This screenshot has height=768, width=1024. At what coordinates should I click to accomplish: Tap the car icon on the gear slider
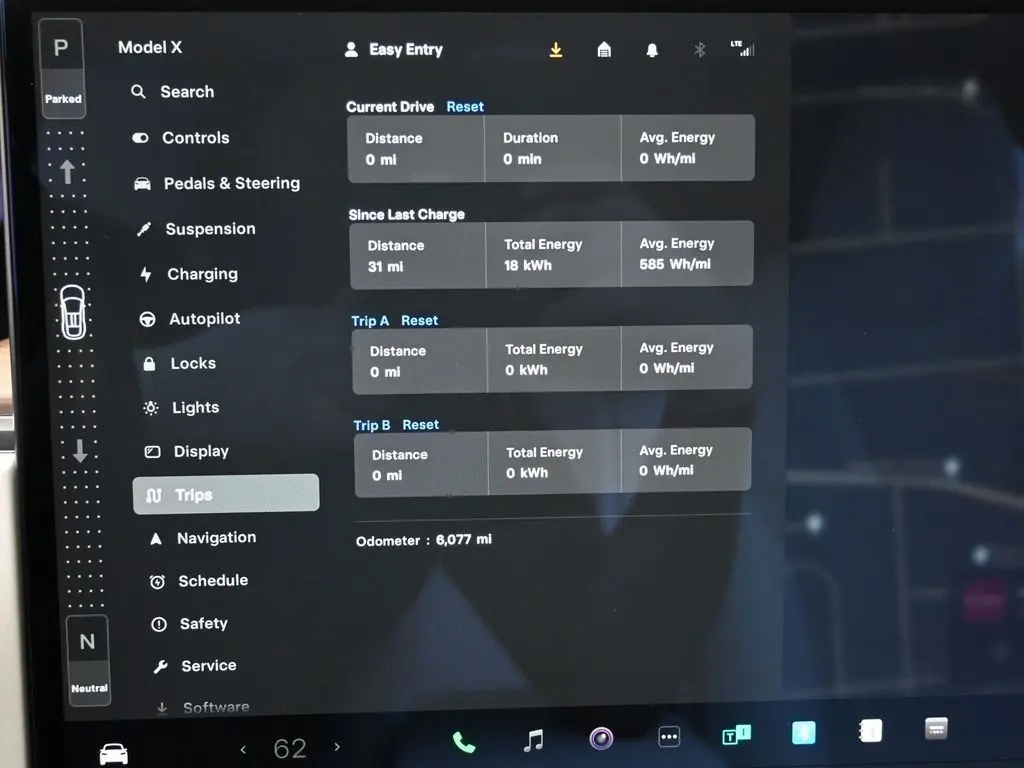coord(72,312)
